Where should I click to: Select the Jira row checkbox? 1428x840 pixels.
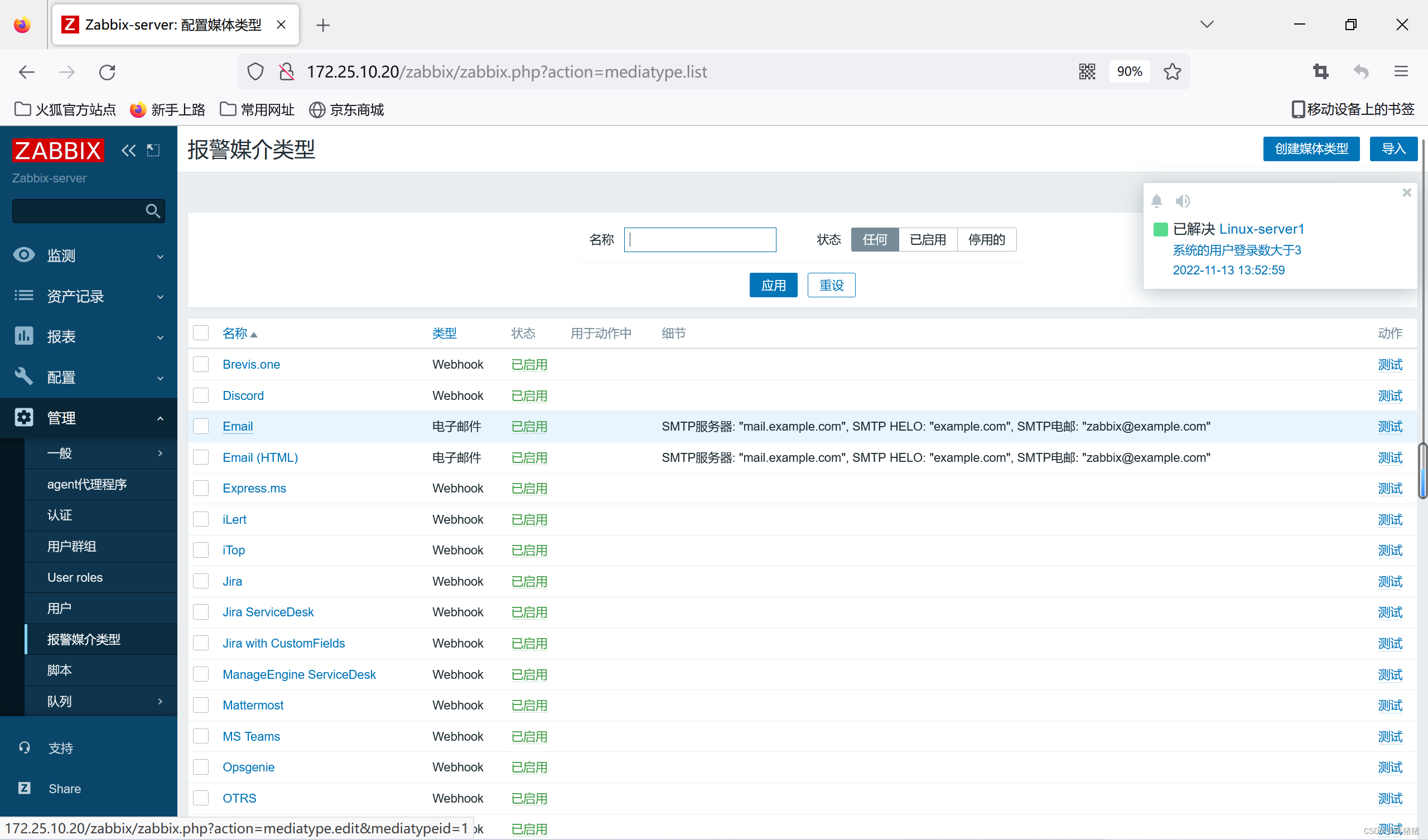[x=201, y=581]
